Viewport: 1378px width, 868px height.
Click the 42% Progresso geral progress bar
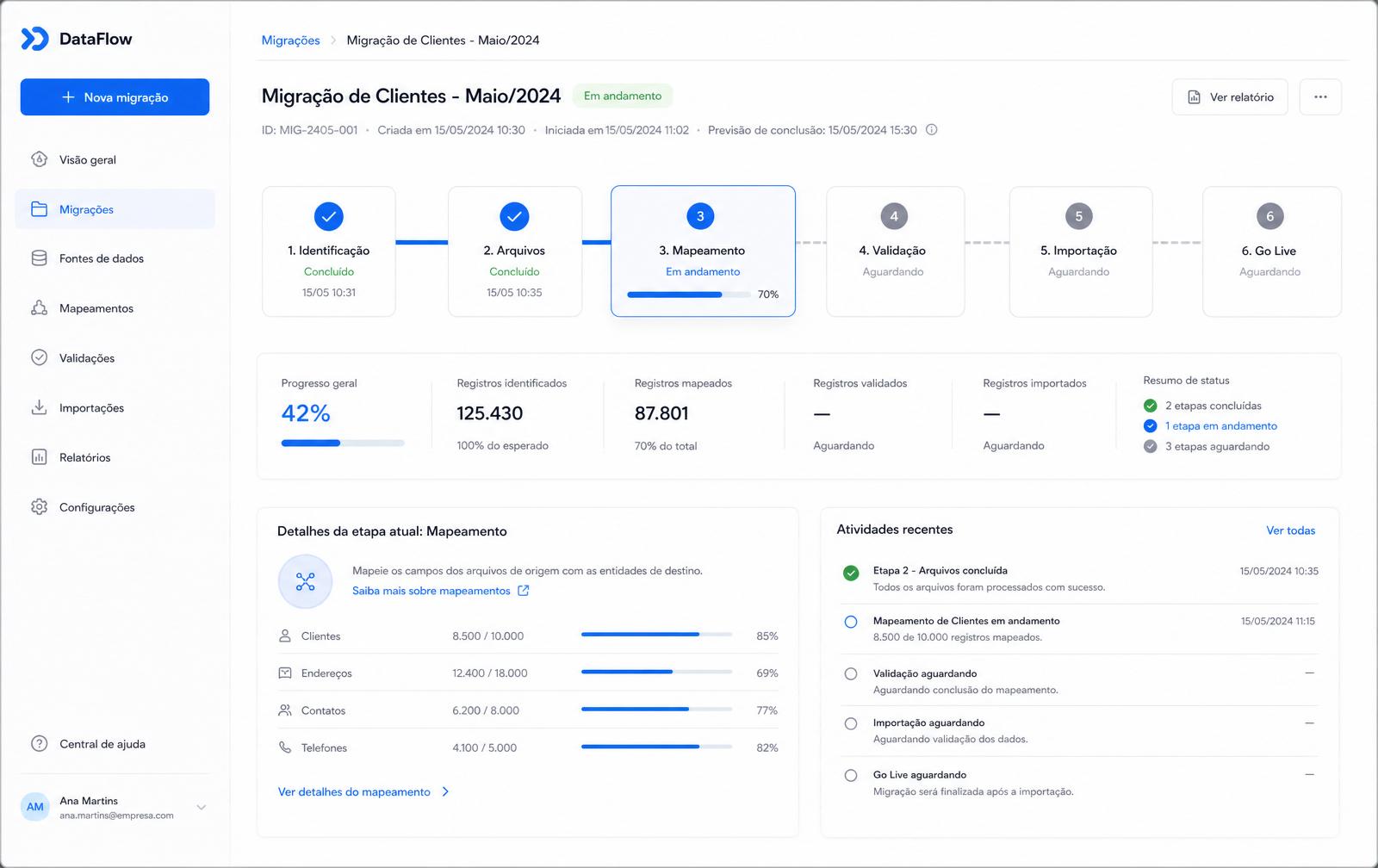coord(343,443)
